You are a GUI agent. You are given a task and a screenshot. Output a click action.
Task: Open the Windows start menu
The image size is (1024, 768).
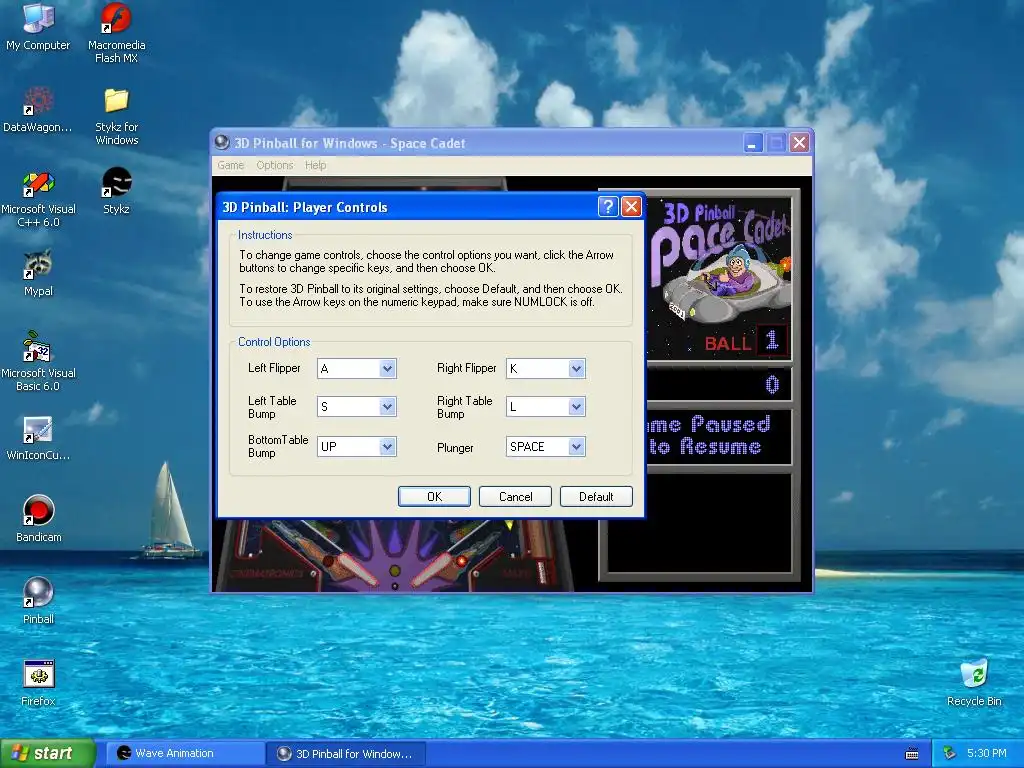pos(48,753)
